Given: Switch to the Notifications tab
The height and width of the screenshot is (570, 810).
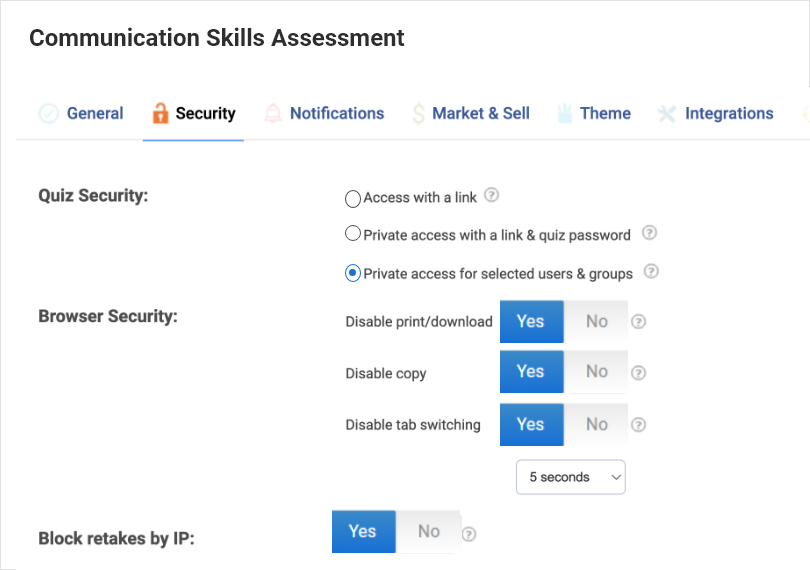Looking at the screenshot, I should click(336, 113).
